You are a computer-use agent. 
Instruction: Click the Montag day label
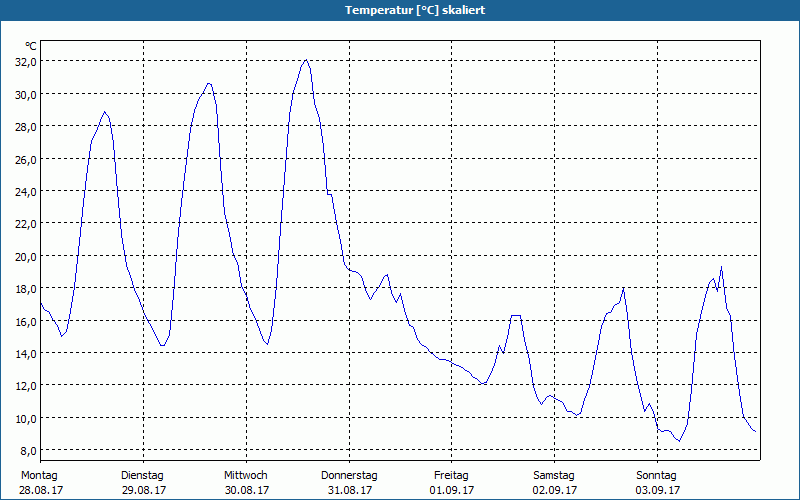tap(39, 476)
